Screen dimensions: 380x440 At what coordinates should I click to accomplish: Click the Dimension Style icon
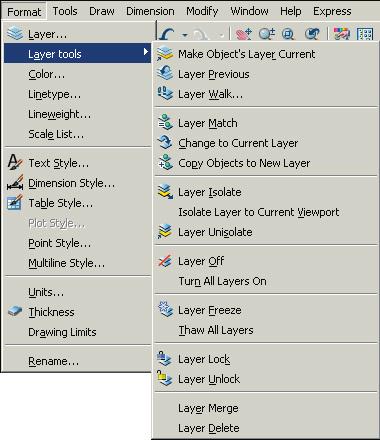[15, 183]
